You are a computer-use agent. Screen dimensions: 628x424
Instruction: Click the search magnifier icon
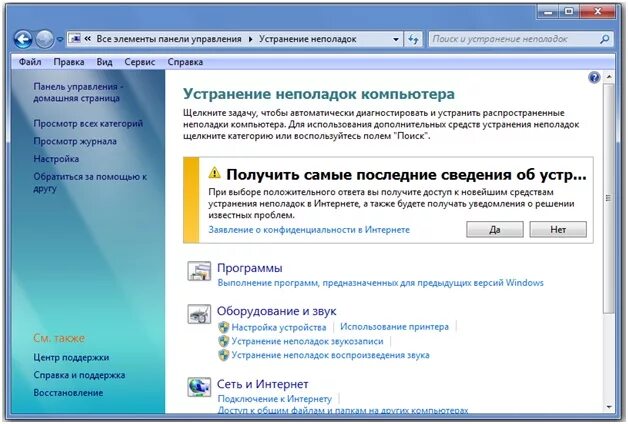pos(604,39)
